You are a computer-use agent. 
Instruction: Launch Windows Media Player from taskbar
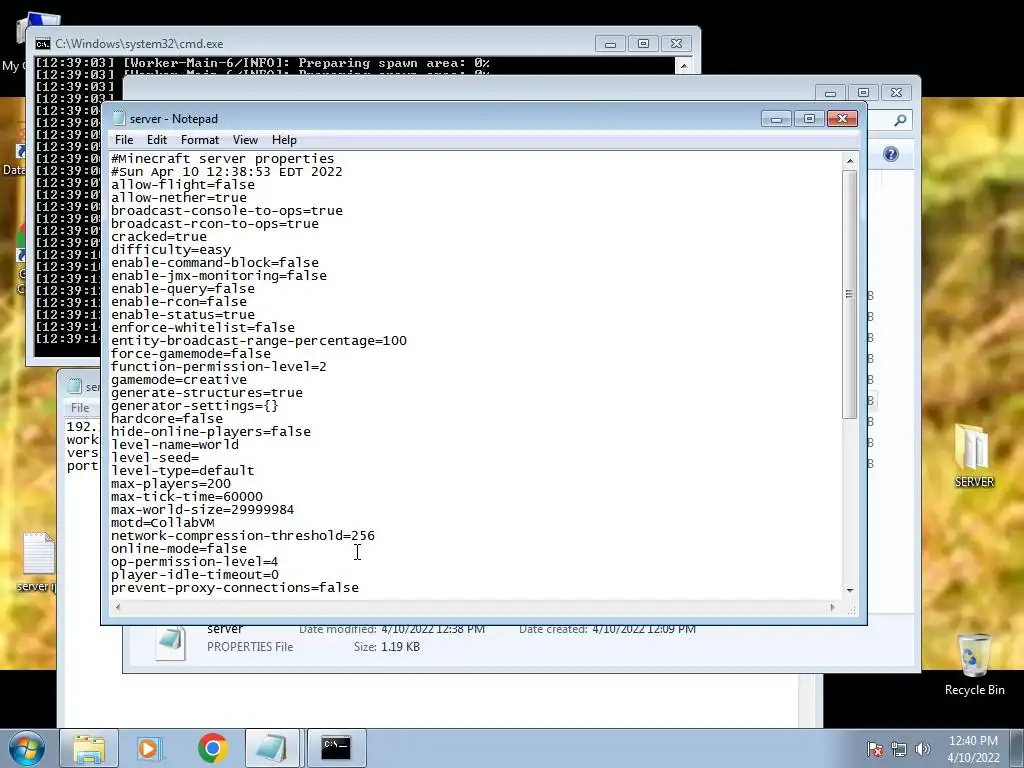149,748
